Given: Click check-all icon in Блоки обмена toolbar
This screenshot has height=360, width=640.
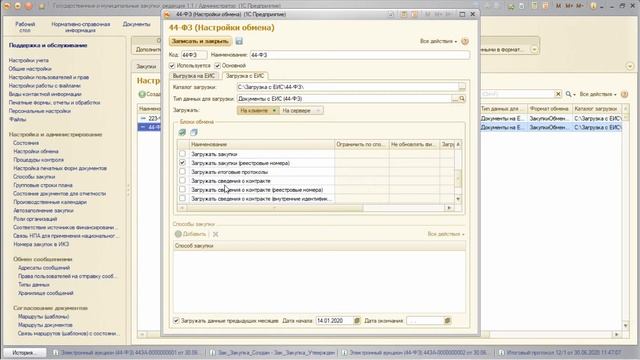Looking at the screenshot, I should (x=182, y=132).
